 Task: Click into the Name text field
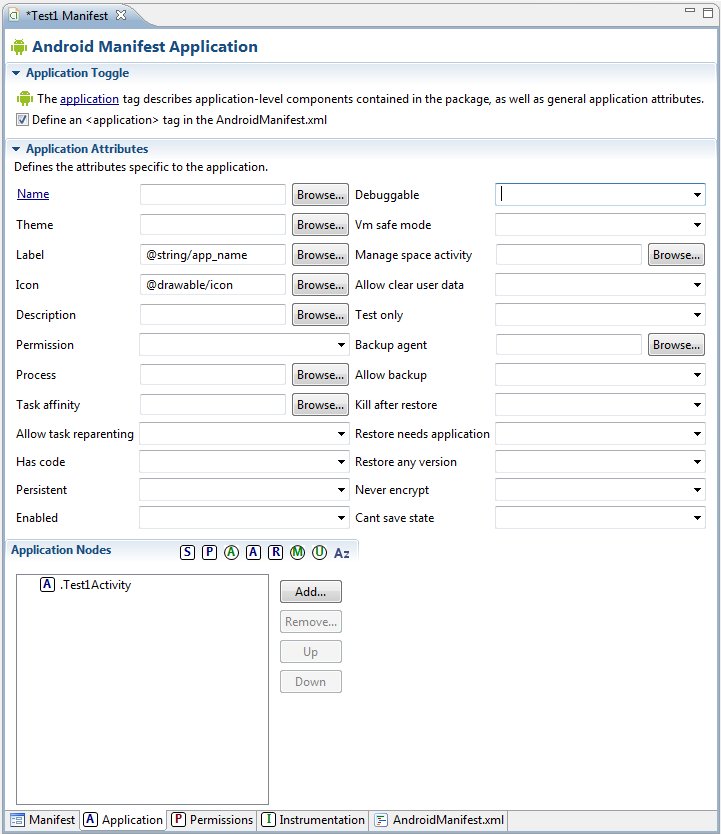click(213, 195)
